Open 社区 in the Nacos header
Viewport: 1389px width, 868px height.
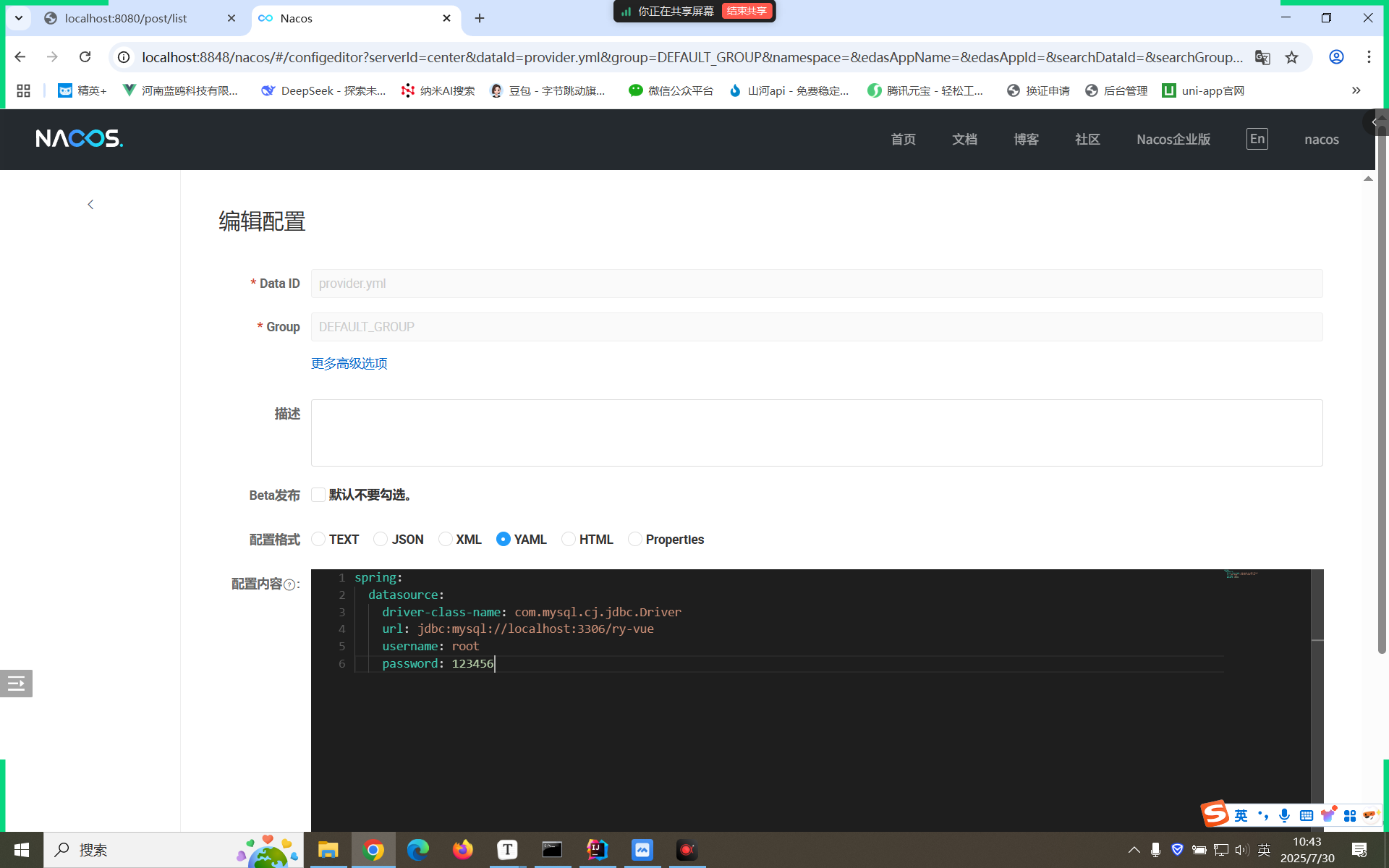[1087, 140]
